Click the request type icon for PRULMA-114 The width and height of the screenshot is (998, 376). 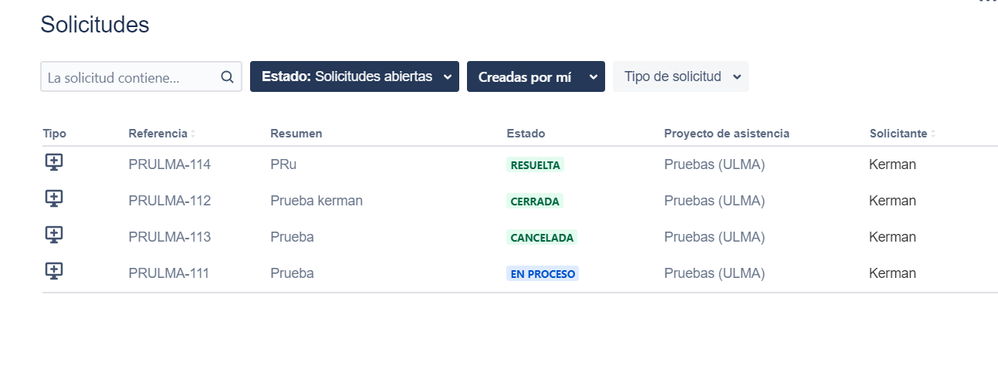click(x=54, y=162)
